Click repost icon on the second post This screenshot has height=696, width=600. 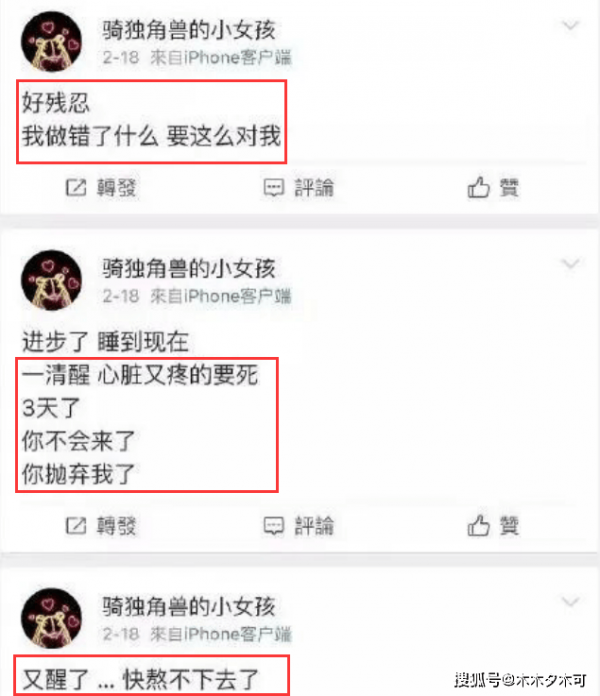point(76,526)
